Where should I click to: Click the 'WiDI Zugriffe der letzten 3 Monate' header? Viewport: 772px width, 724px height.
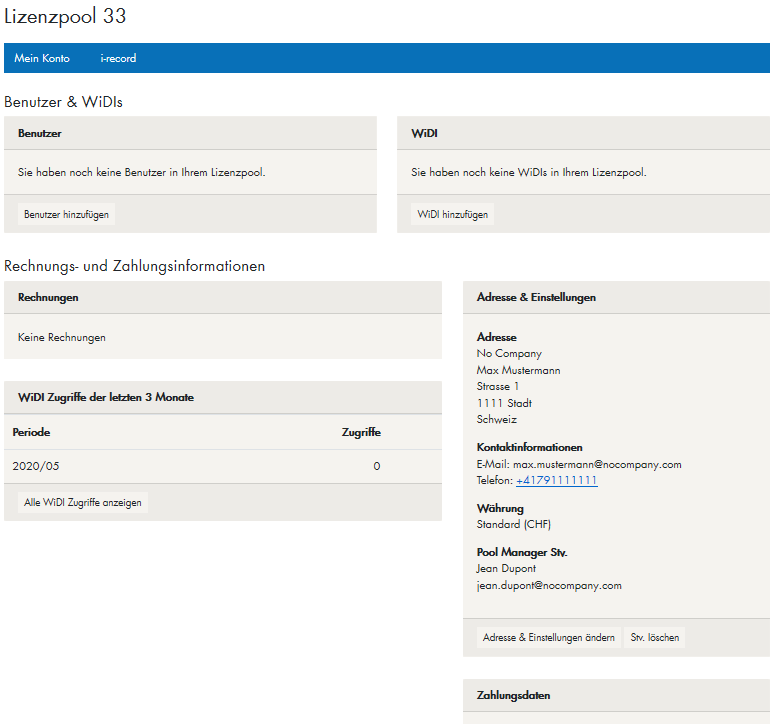106,397
